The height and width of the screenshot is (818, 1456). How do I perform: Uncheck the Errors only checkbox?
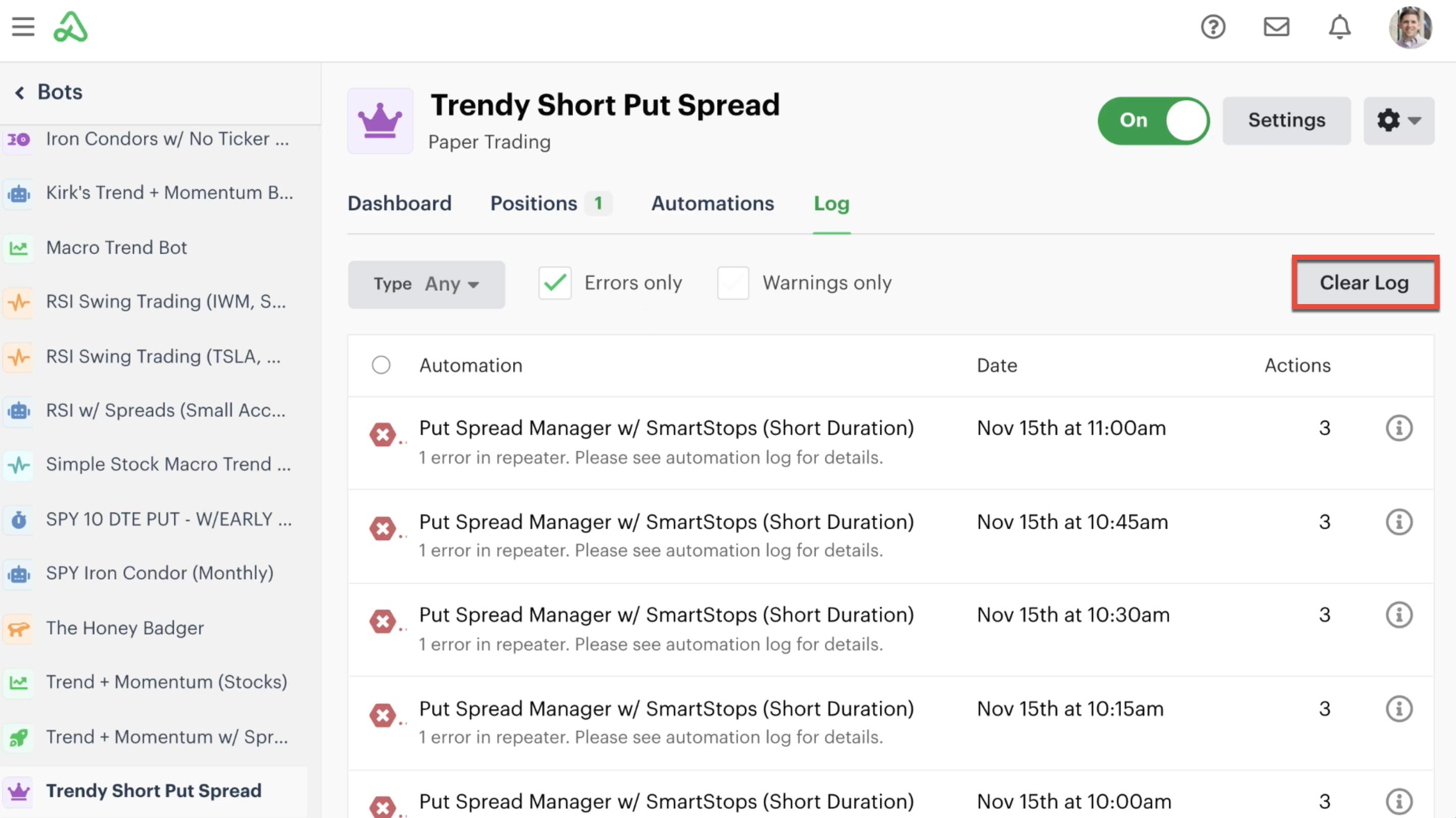(x=554, y=283)
